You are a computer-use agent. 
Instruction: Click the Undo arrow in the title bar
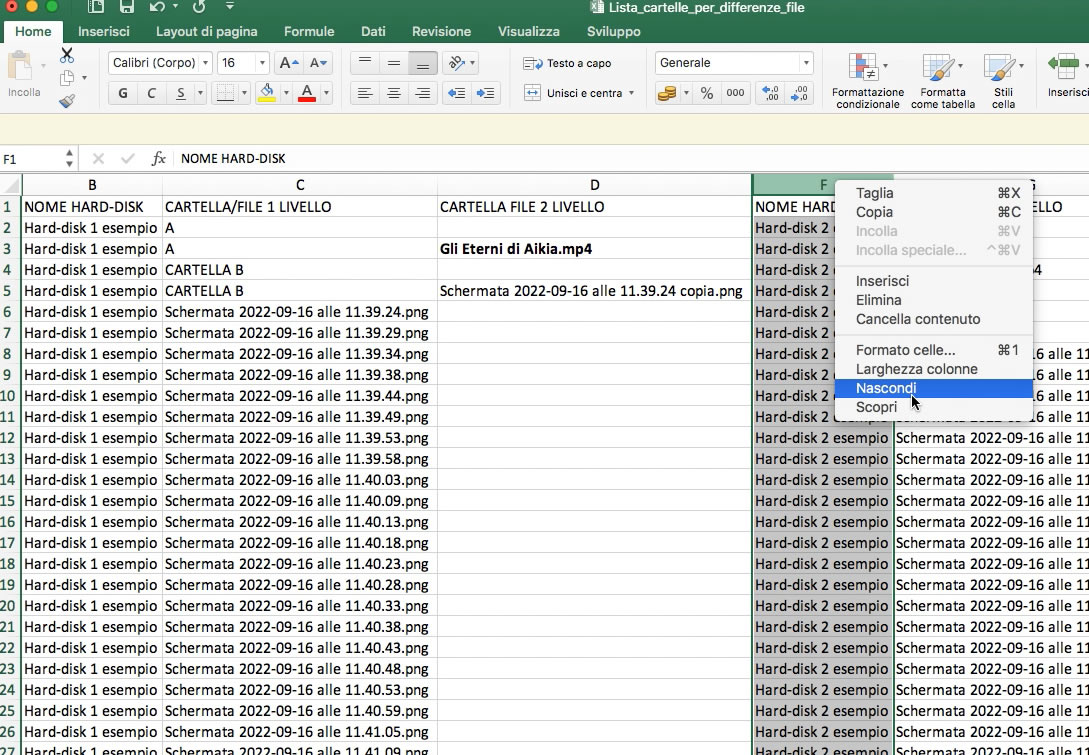[x=157, y=8]
